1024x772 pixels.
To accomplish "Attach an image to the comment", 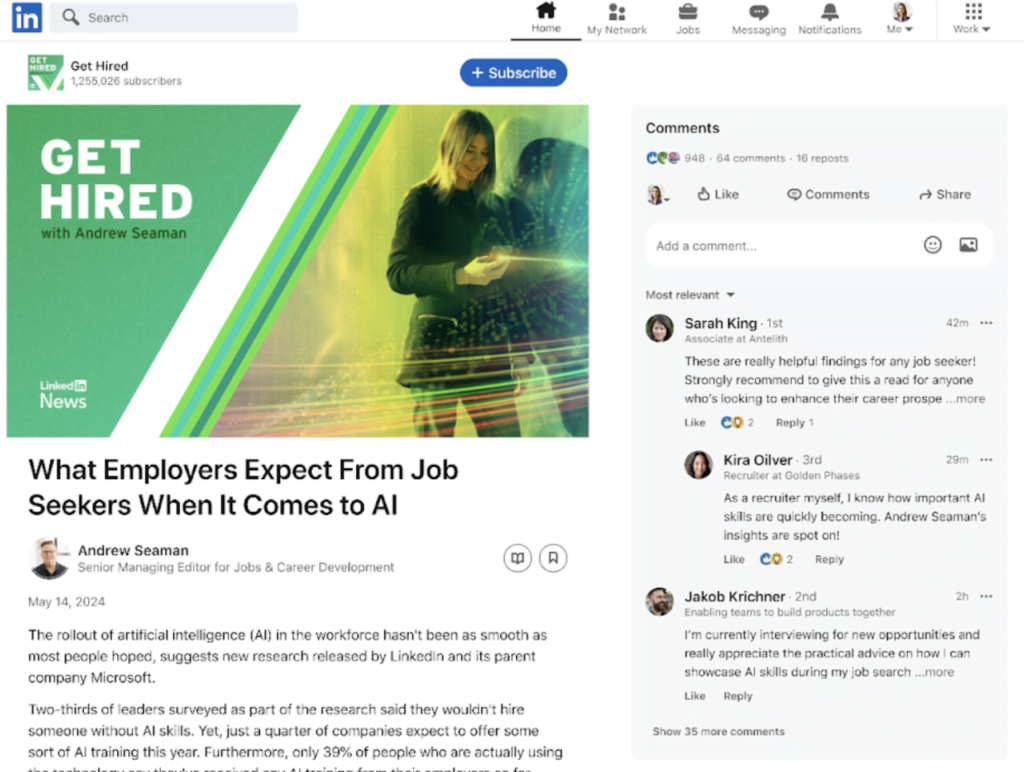I will click(968, 245).
